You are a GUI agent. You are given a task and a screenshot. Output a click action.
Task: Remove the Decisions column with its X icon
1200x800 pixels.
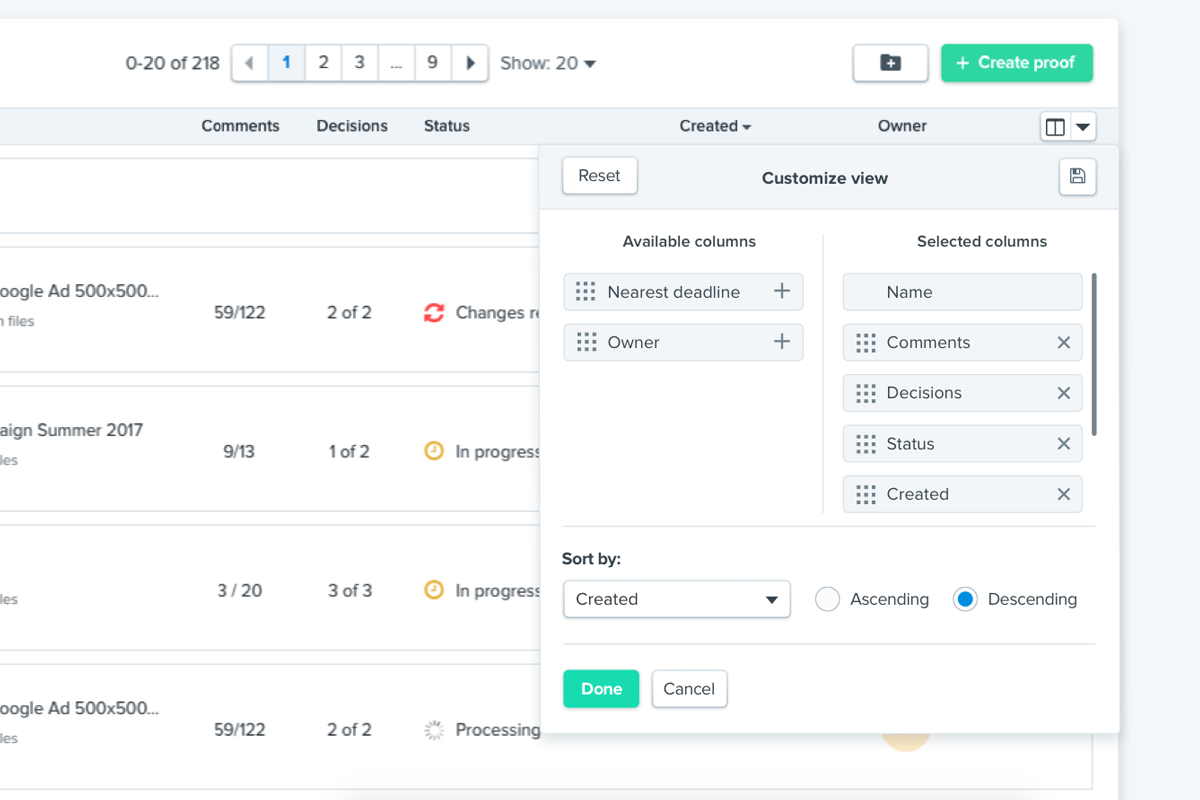[1064, 392]
